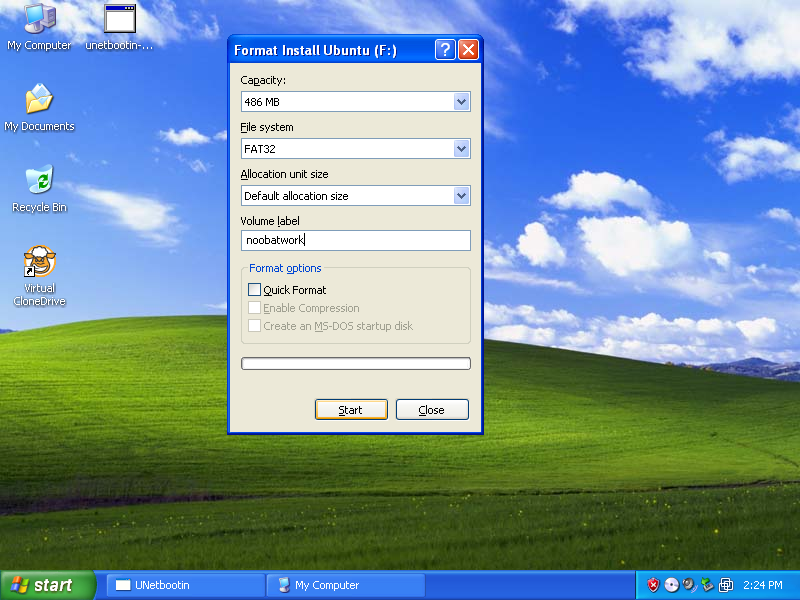Screen dimensions: 800x600
Task: Click the Safely Remove Hardware tray icon
Action: point(707,585)
